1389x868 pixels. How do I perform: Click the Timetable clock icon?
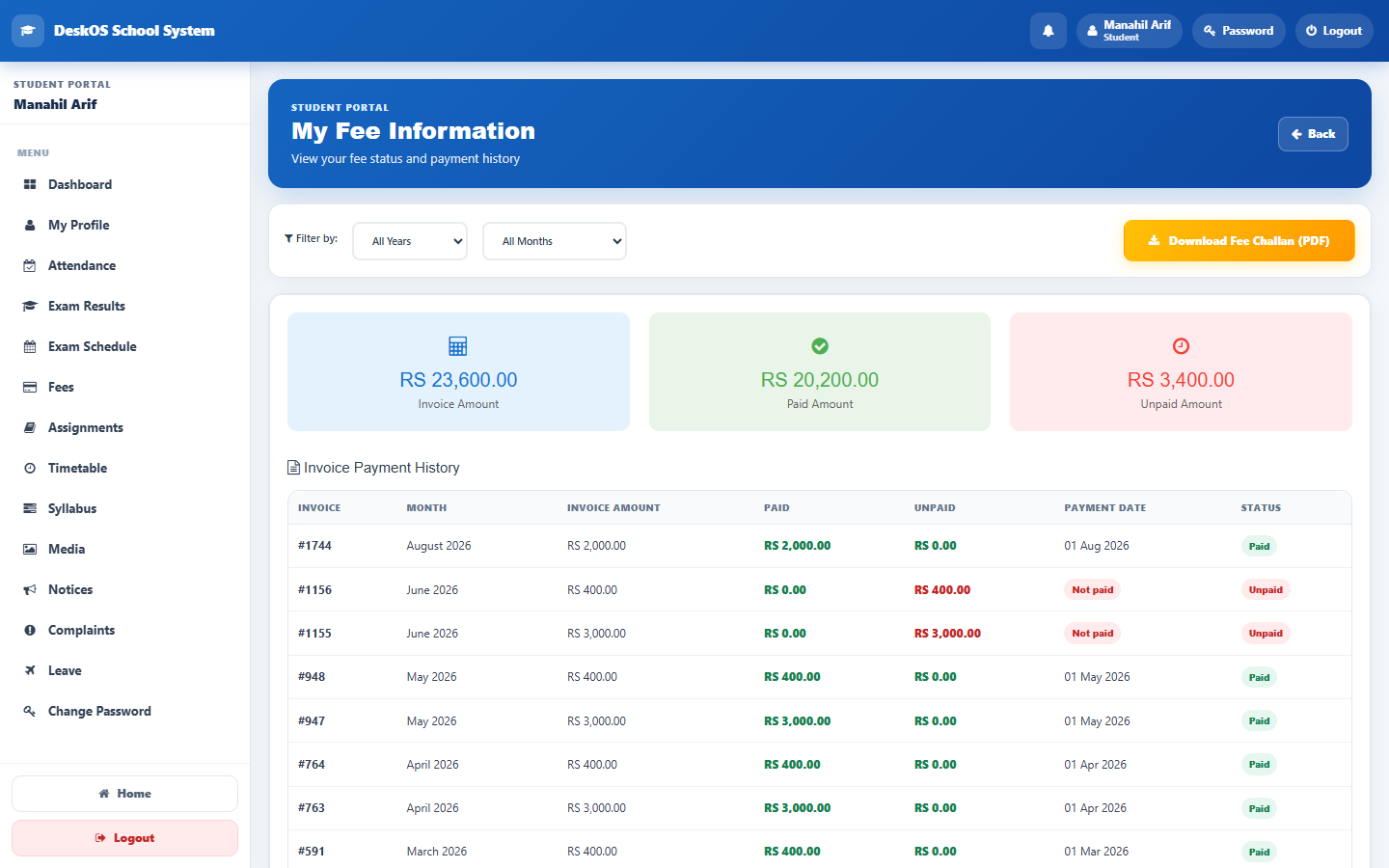pyautogui.click(x=30, y=468)
